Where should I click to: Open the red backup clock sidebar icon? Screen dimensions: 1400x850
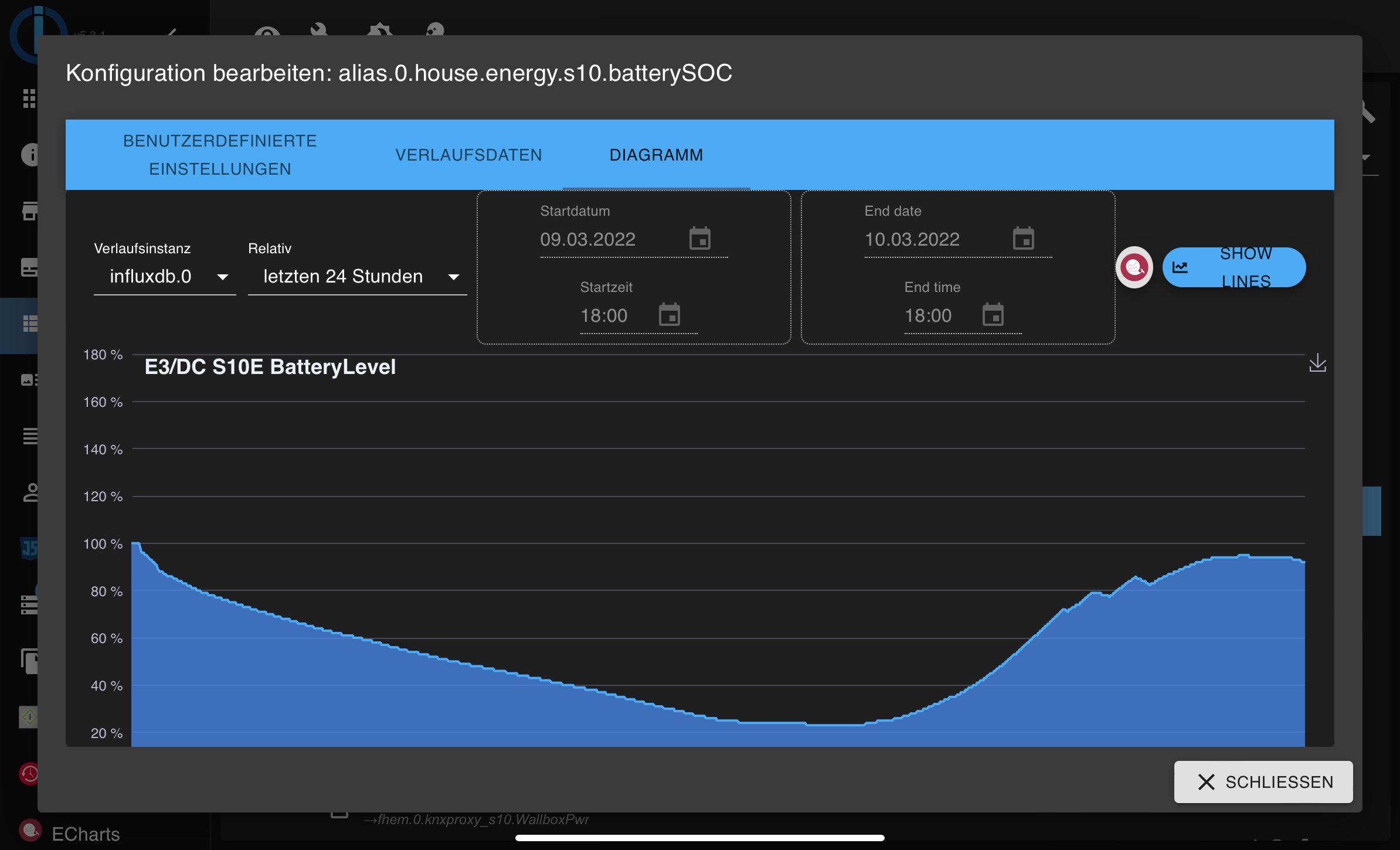[29, 773]
